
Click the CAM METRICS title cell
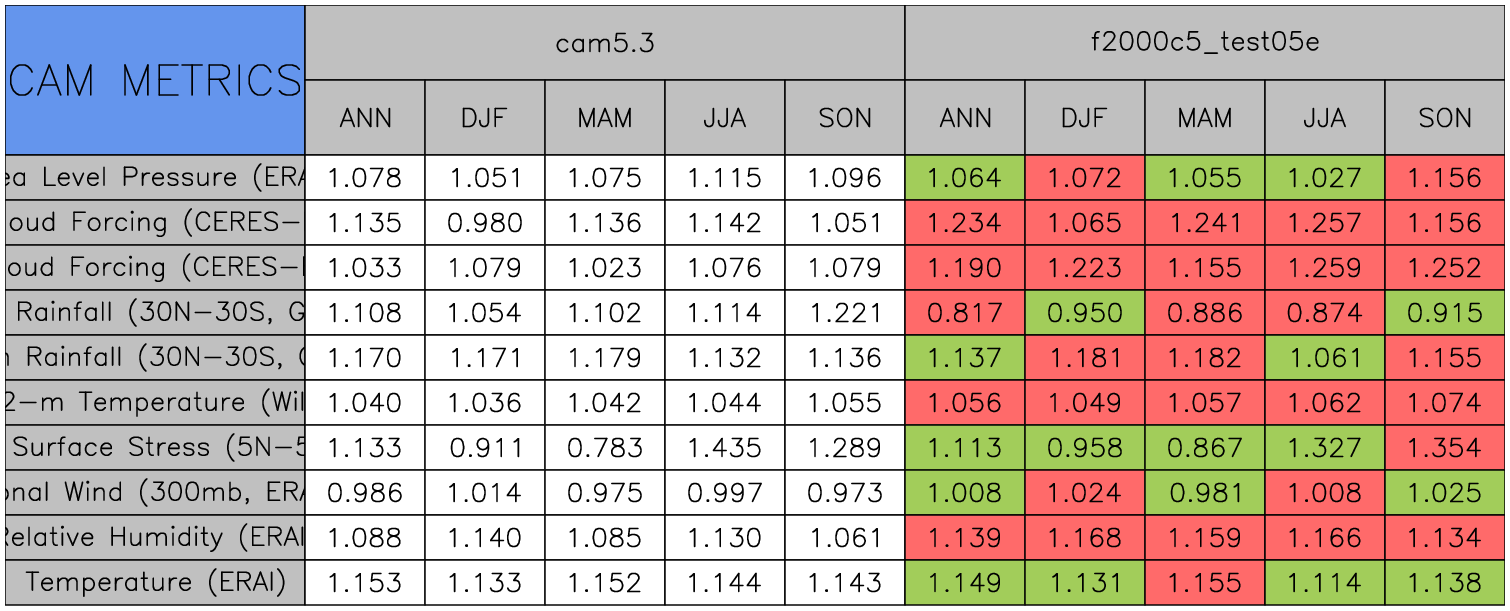click(x=155, y=80)
